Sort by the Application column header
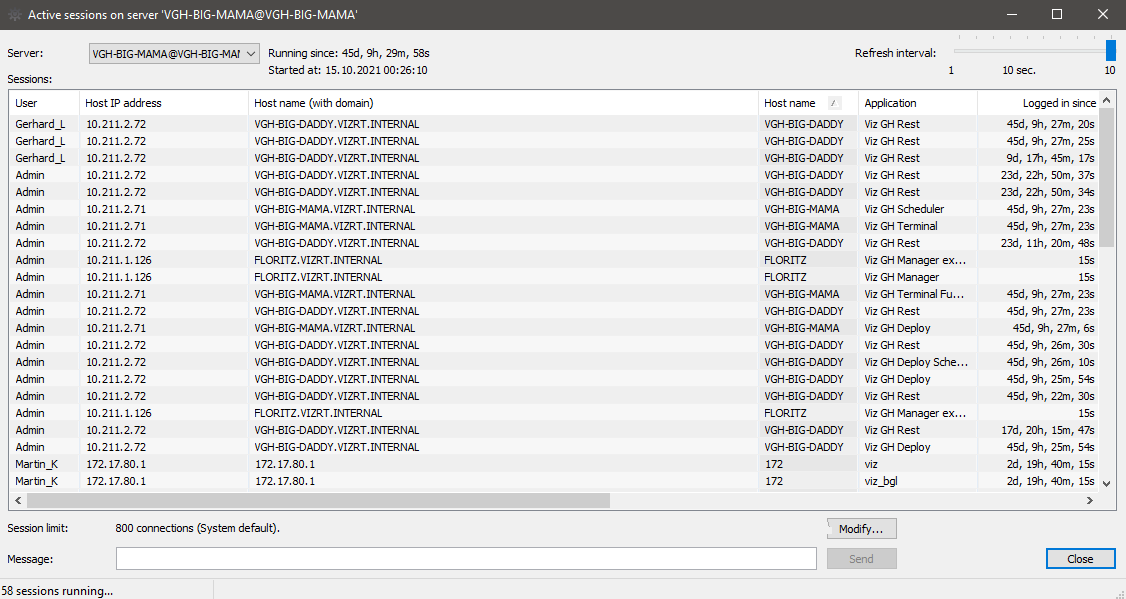The image size is (1126, 599). [918, 103]
